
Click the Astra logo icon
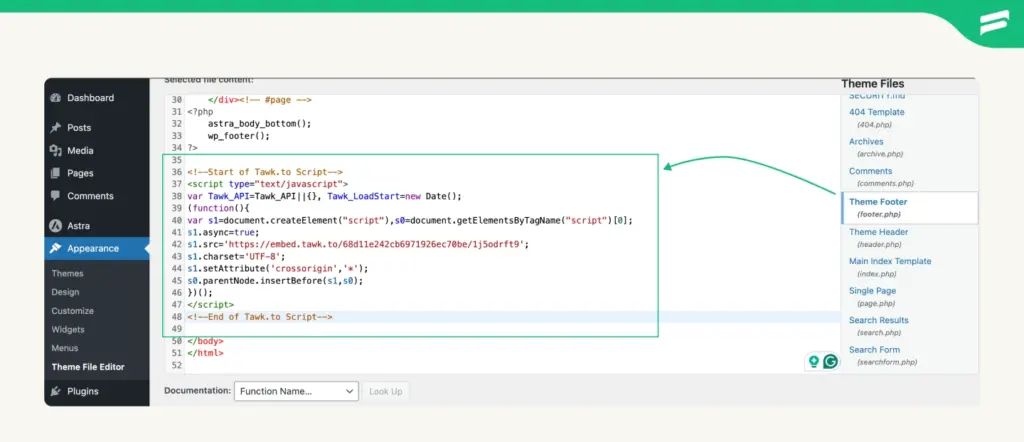[x=56, y=226]
